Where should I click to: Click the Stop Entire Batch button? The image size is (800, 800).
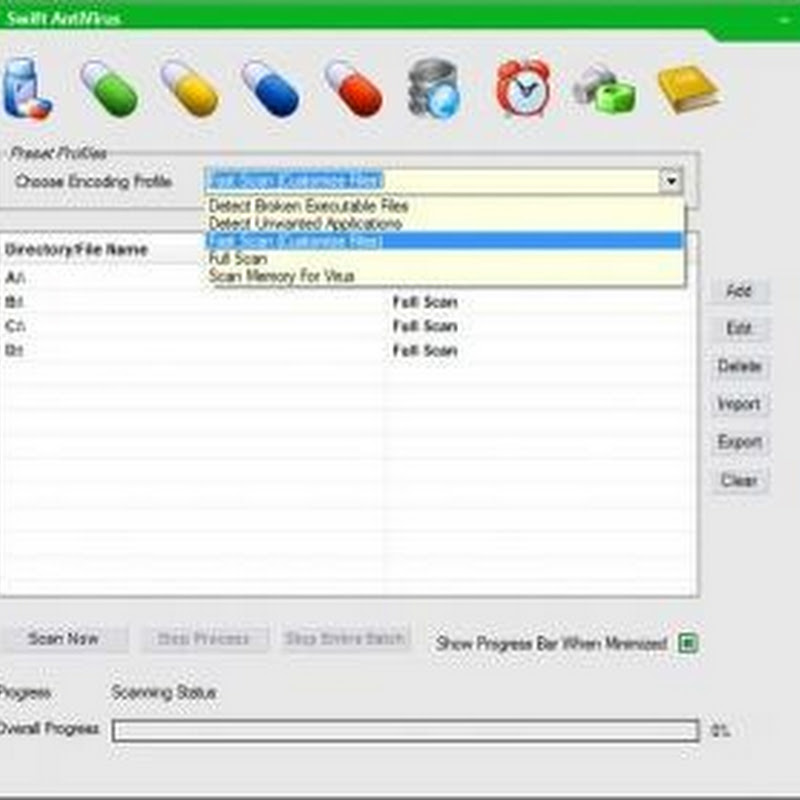pos(345,638)
